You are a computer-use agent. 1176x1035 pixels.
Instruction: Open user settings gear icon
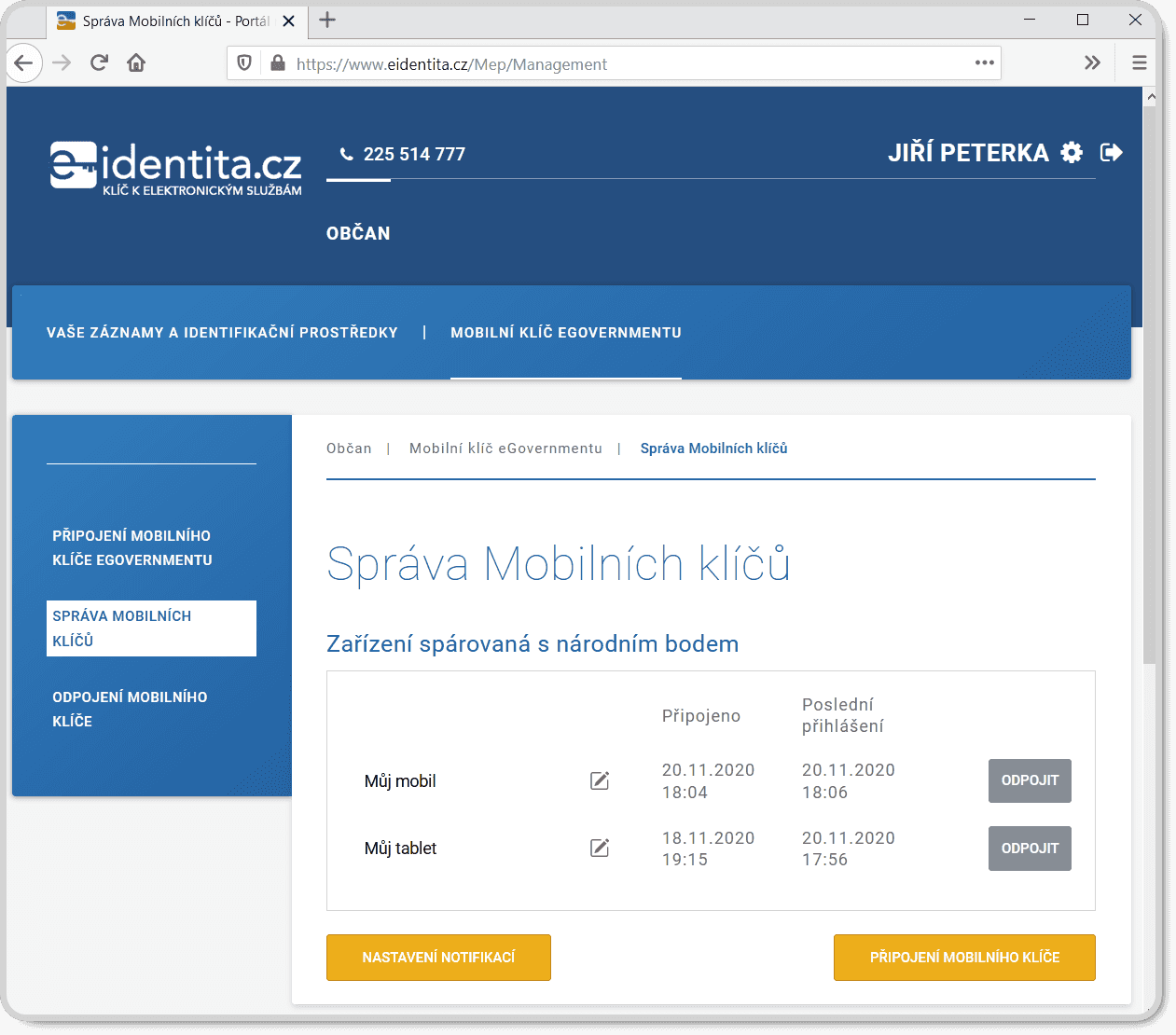[1072, 152]
